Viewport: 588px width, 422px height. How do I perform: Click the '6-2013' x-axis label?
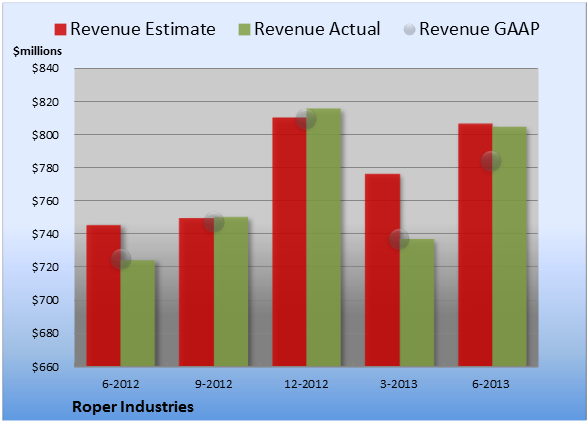point(491,384)
